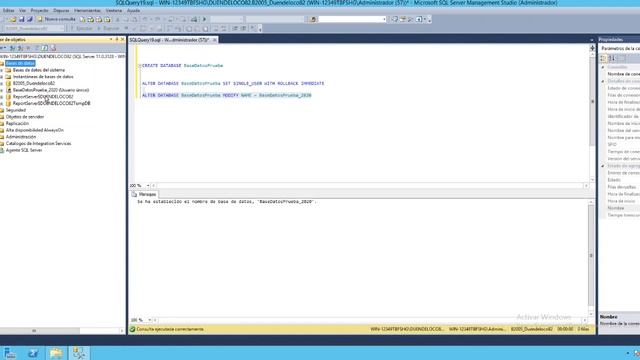Click the Results to Grid icon
640x360 pixels.
[197, 29]
